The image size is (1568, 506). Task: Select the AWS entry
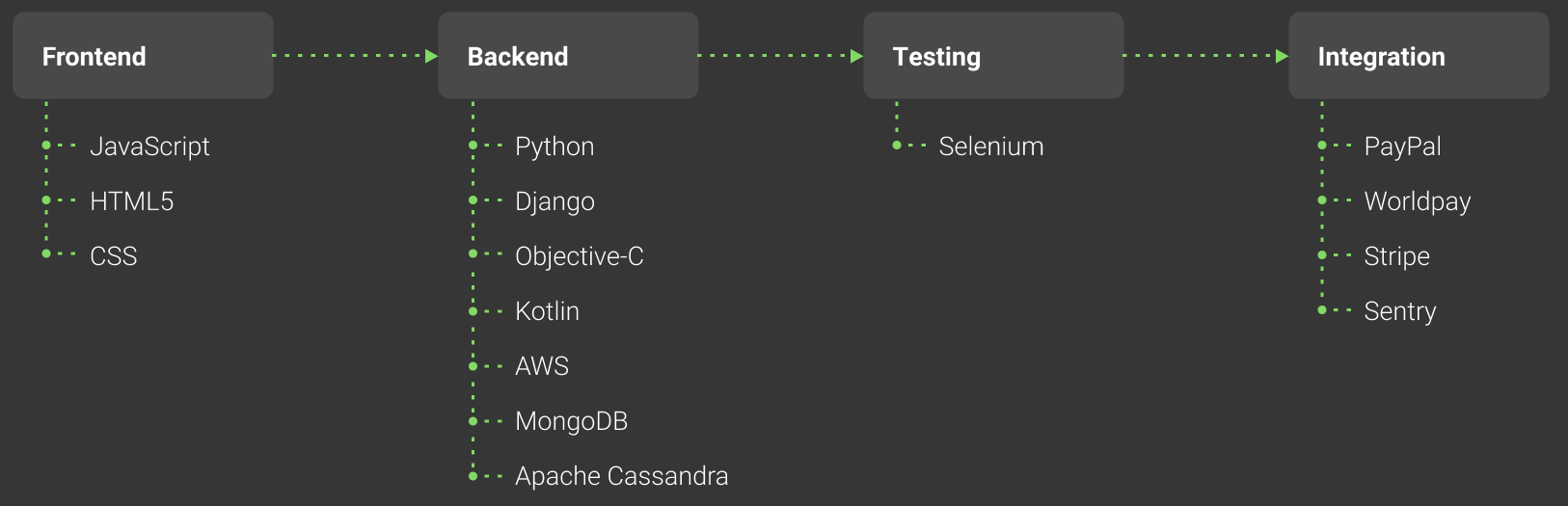[x=542, y=366]
